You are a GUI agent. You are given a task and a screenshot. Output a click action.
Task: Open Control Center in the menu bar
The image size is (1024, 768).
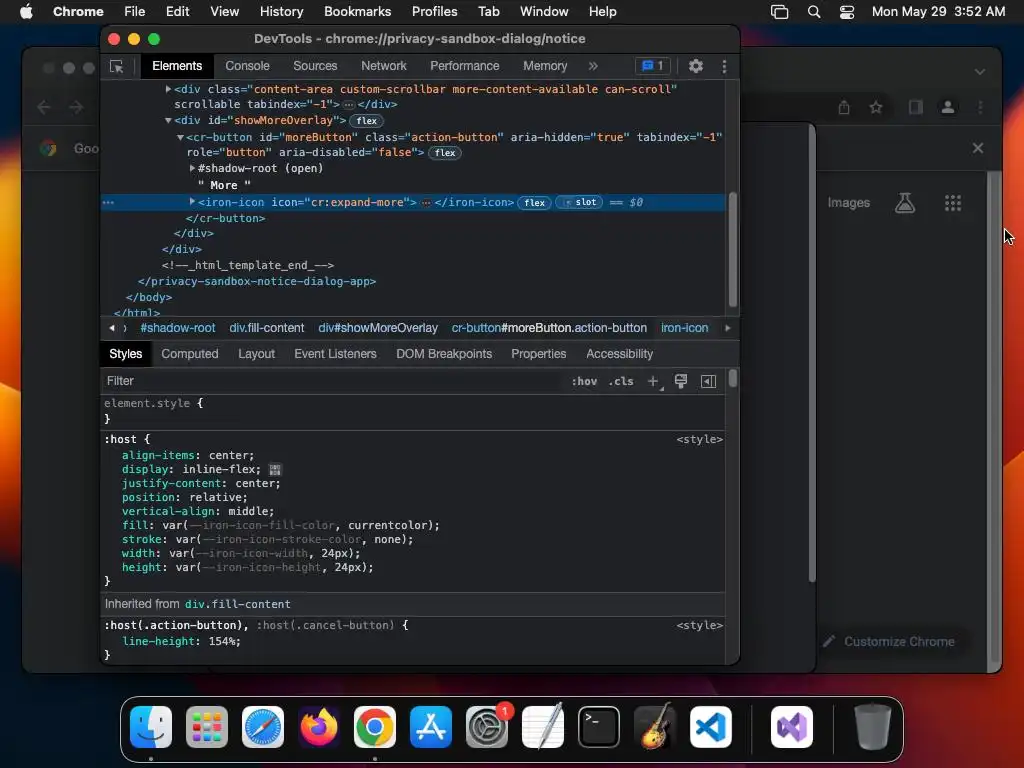coord(847,12)
